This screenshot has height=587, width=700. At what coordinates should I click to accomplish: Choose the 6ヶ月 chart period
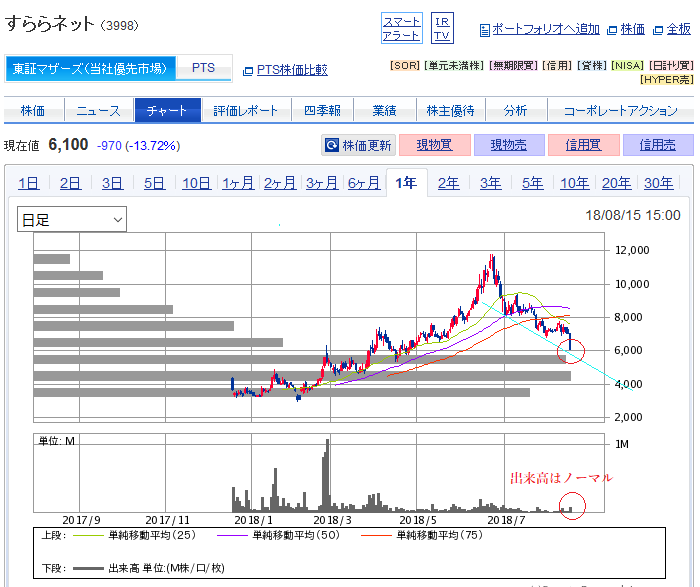(x=363, y=183)
